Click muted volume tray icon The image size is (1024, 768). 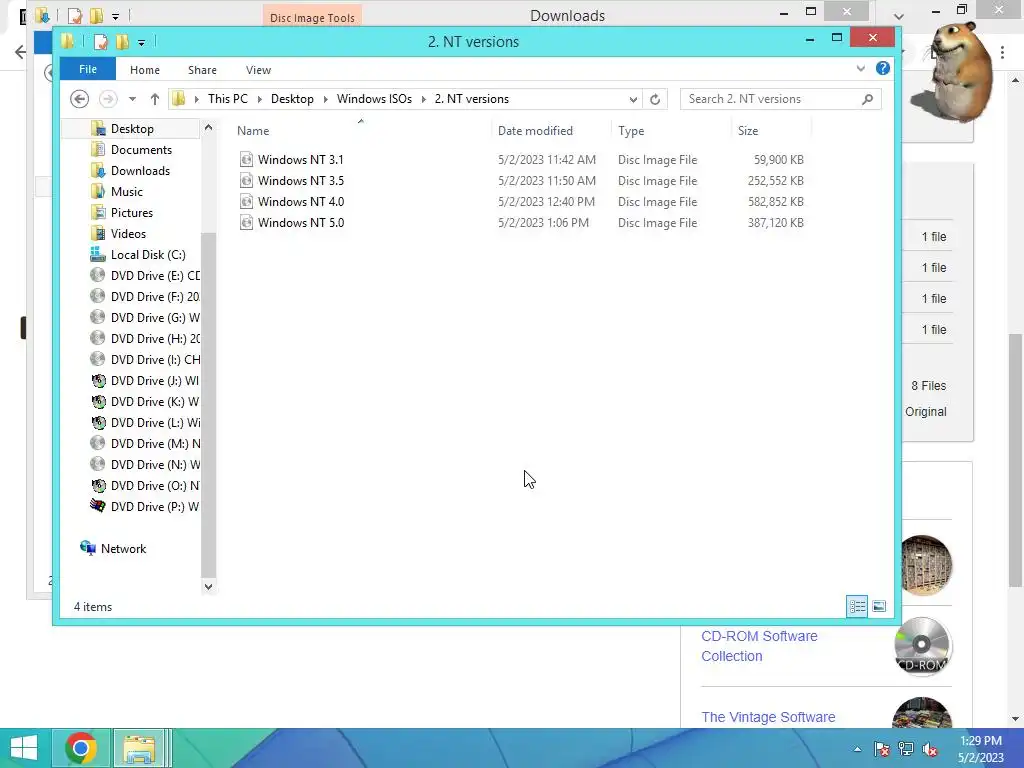930,749
